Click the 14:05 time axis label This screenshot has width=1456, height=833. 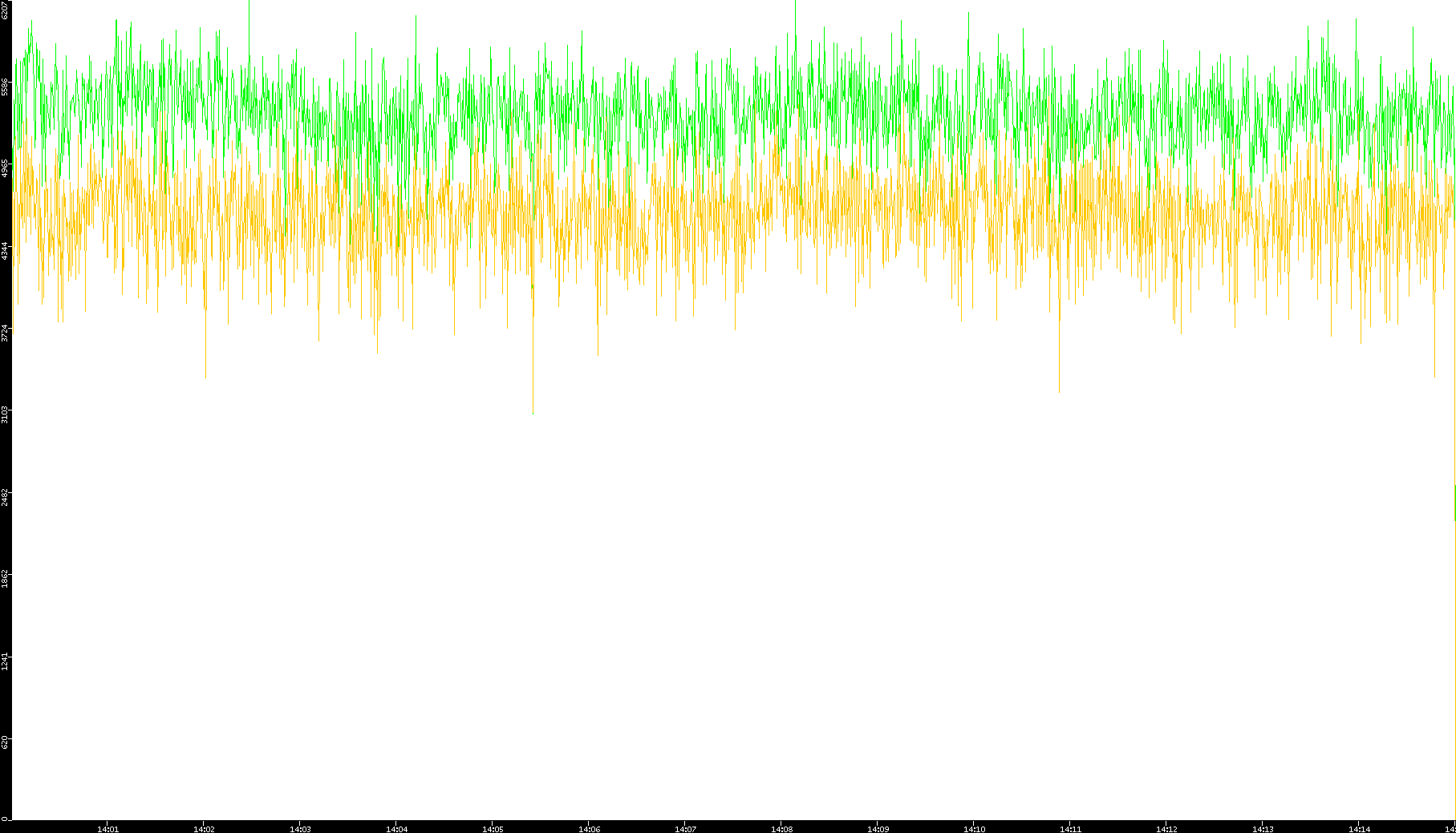[493, 828]
